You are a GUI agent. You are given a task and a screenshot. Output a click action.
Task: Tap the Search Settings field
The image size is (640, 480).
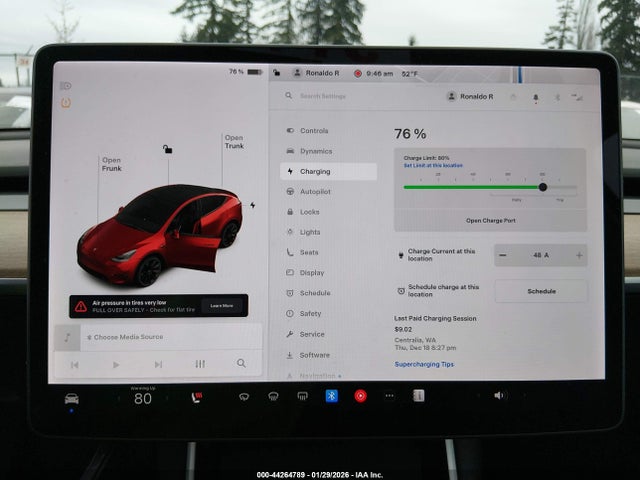click(x=322, y=96)
